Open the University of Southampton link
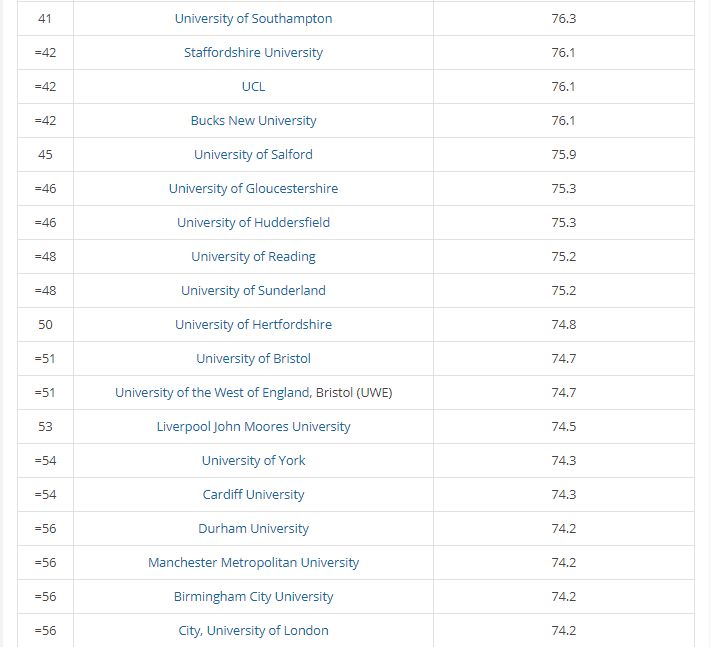 coord(253,19)
